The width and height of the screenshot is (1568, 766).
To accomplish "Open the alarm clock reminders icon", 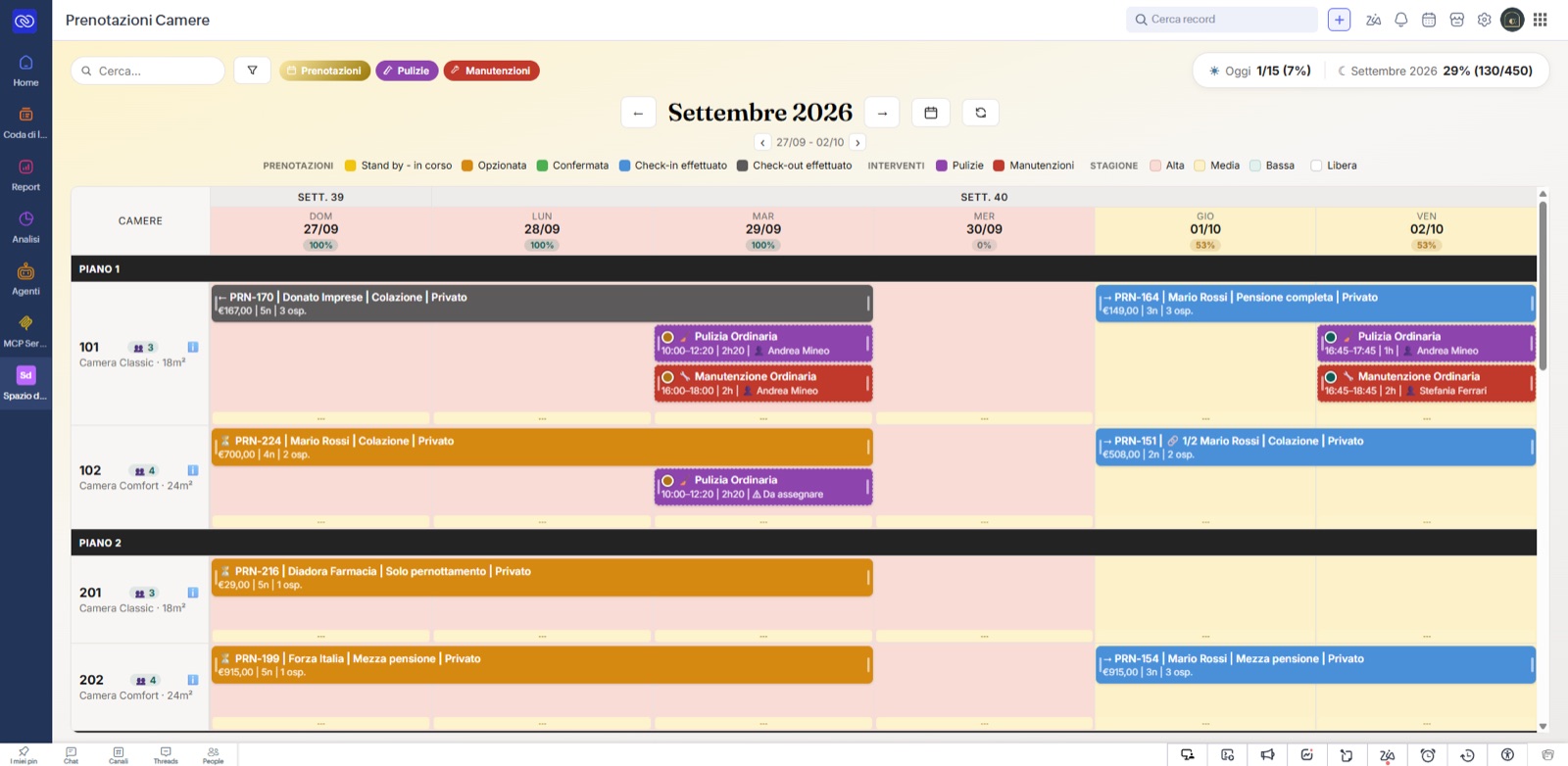I will point(1428,755).
